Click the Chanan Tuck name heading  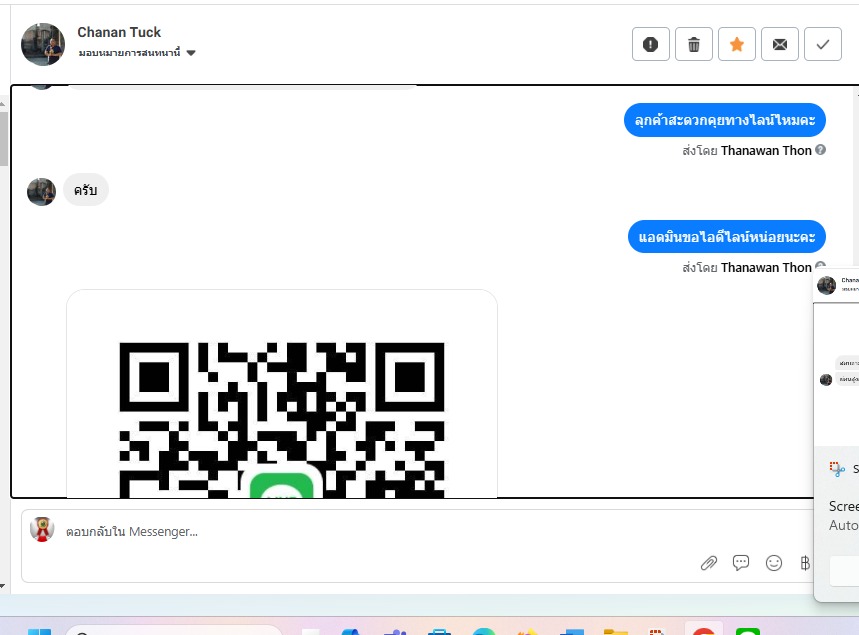coord(119,32)
